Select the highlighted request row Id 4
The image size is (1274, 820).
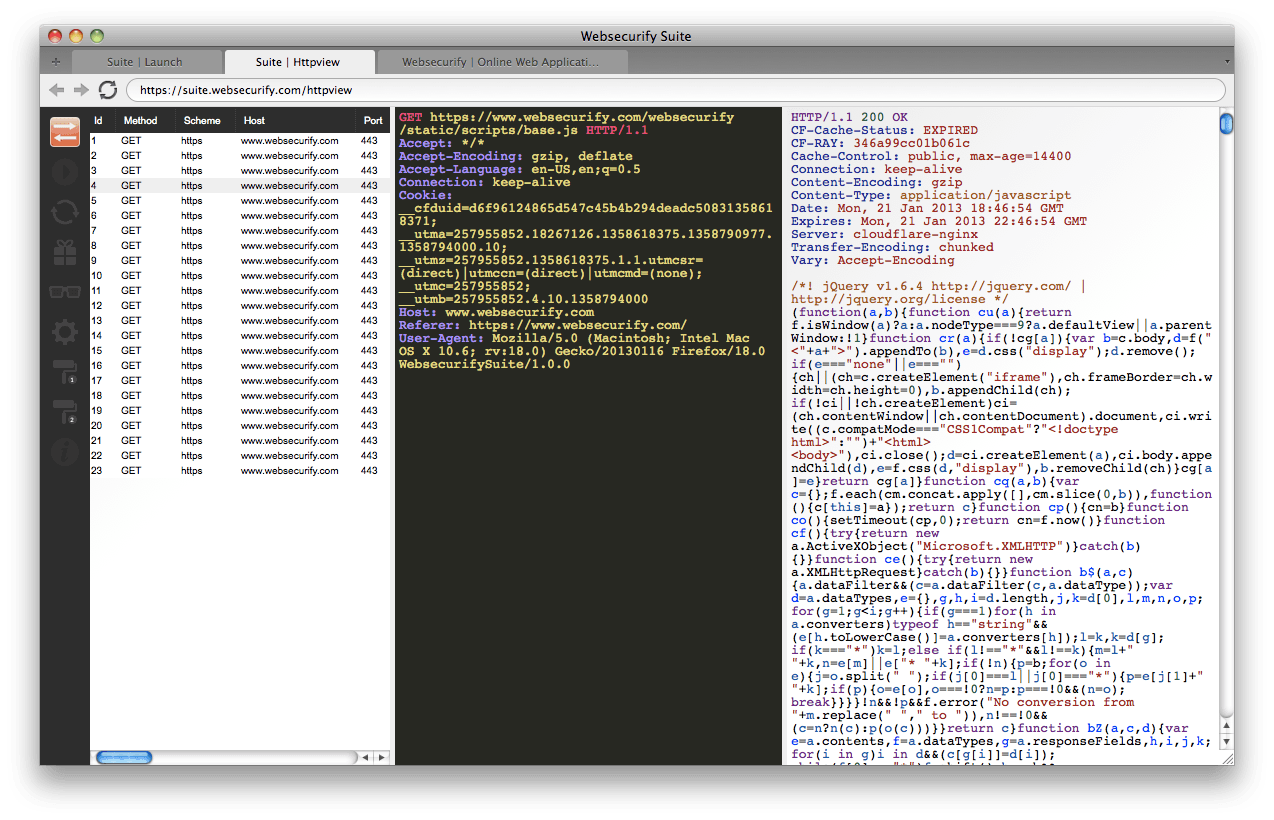tap(240, 186)
